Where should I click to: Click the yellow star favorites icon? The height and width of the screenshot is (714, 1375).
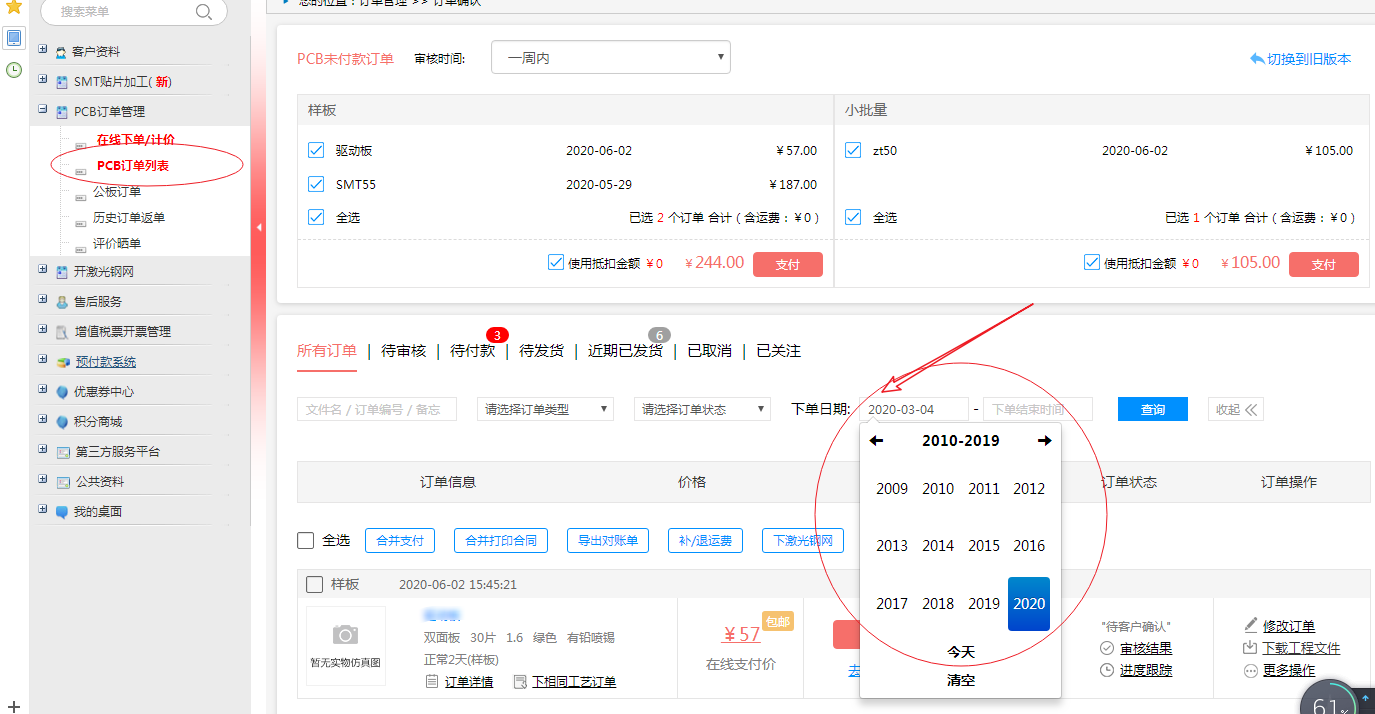coord(14,7)
